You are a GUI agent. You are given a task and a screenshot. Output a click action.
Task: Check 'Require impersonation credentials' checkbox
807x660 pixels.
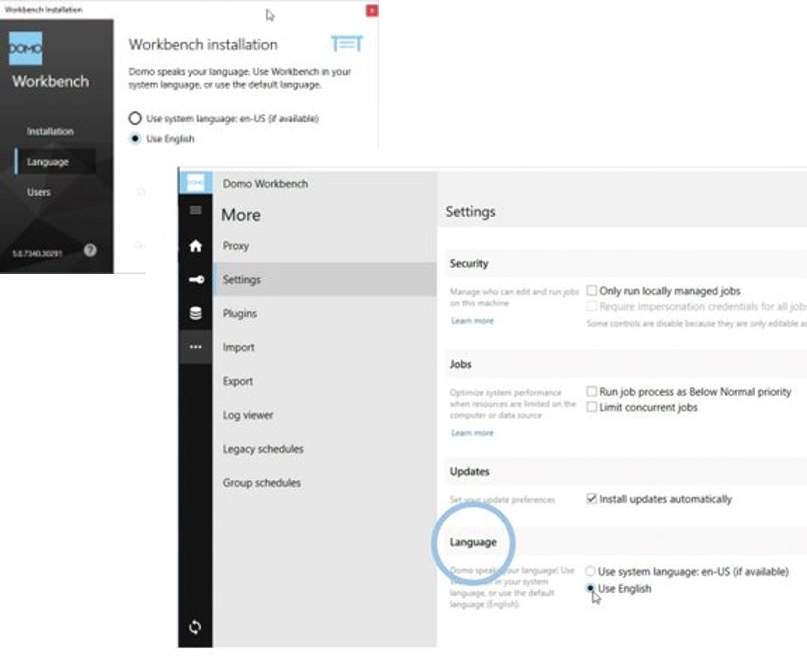(x=592, y=306)
